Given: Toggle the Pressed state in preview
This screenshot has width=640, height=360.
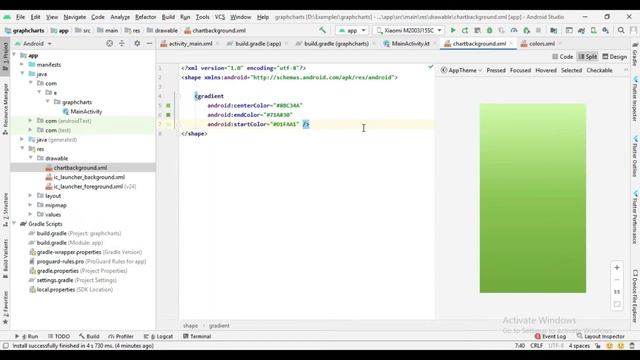Looking at the screenshot, I should pyautogui.click(x=496, y=70).
